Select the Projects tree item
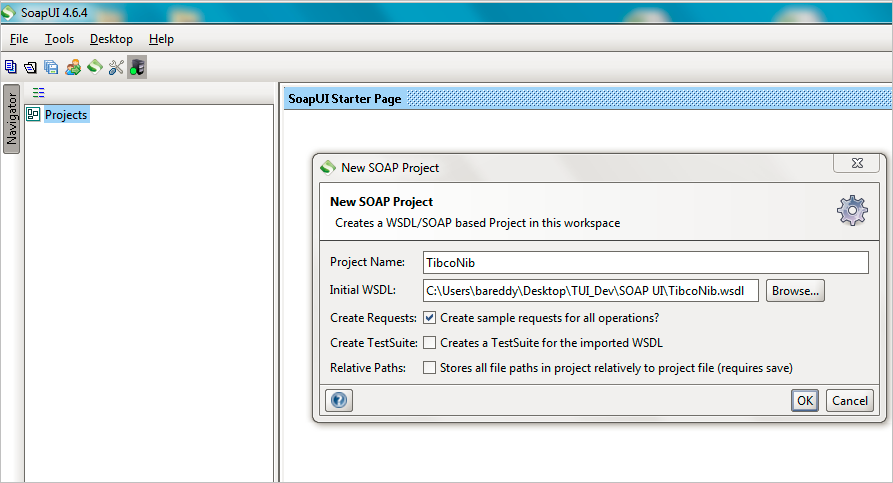The height and width of the screenshot is (483, 893). pos(66,114)
